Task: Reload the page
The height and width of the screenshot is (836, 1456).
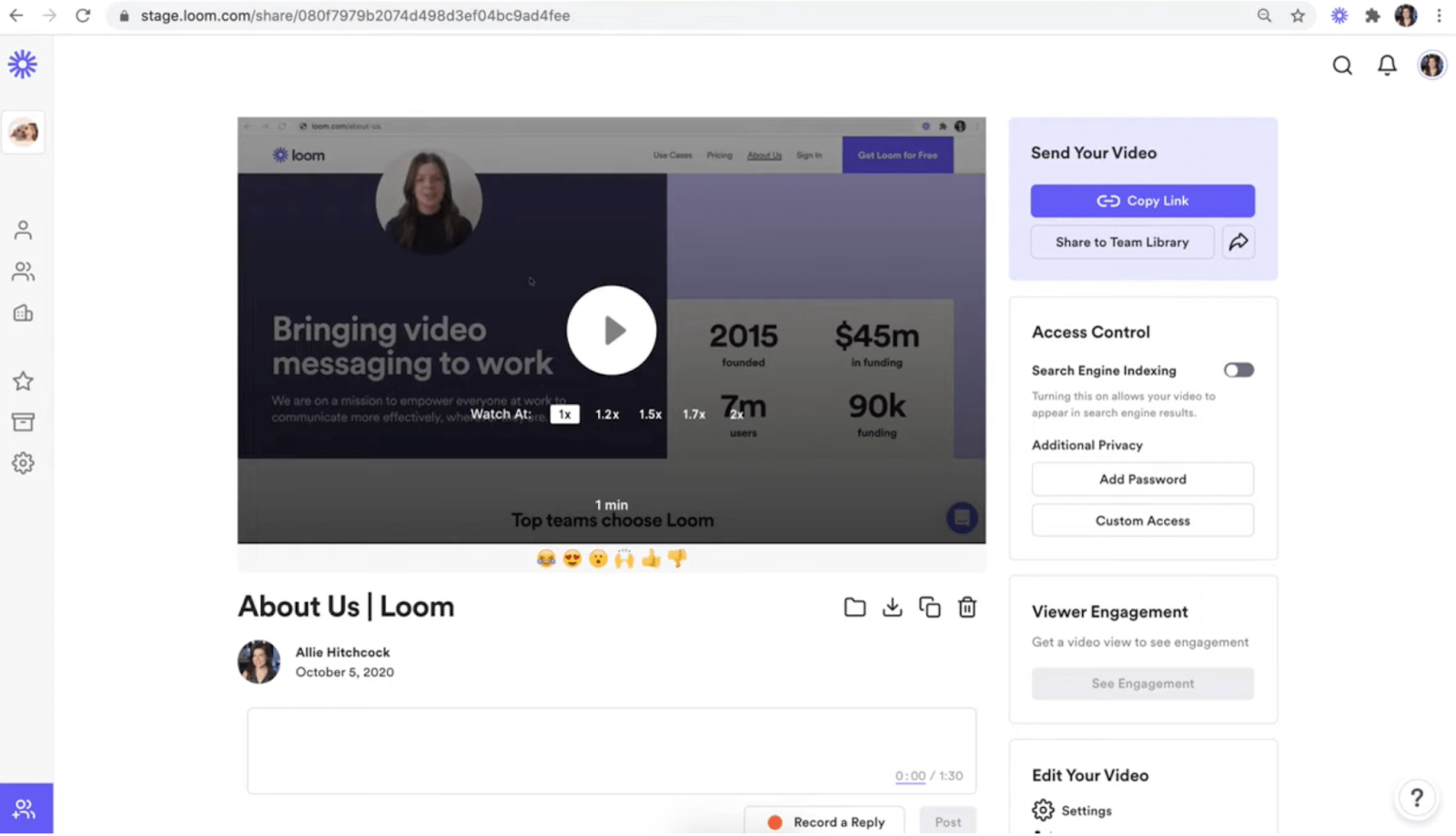Action: 83,15
